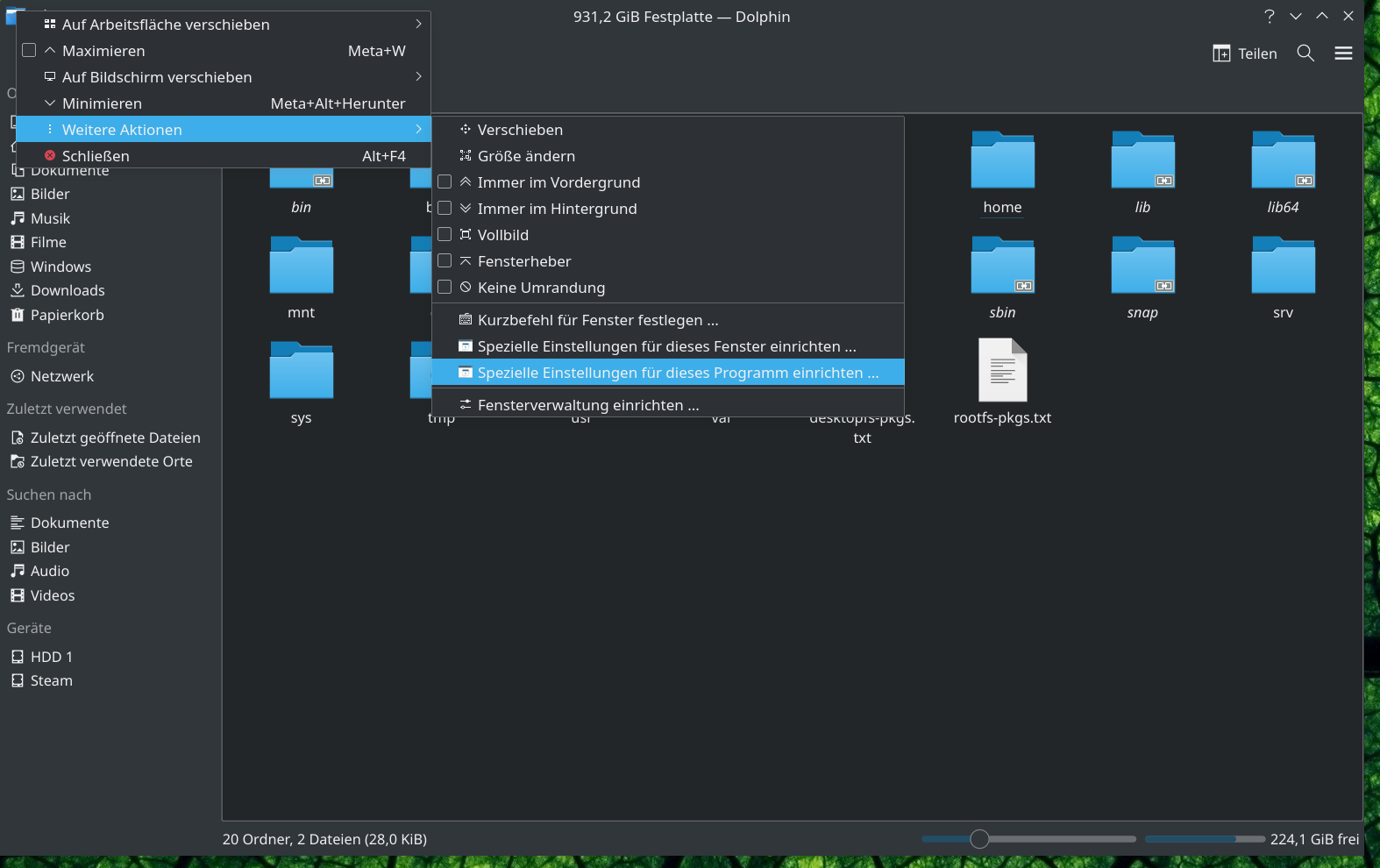
Task: Open the sbin folder icon
Action: point(1002,265)
